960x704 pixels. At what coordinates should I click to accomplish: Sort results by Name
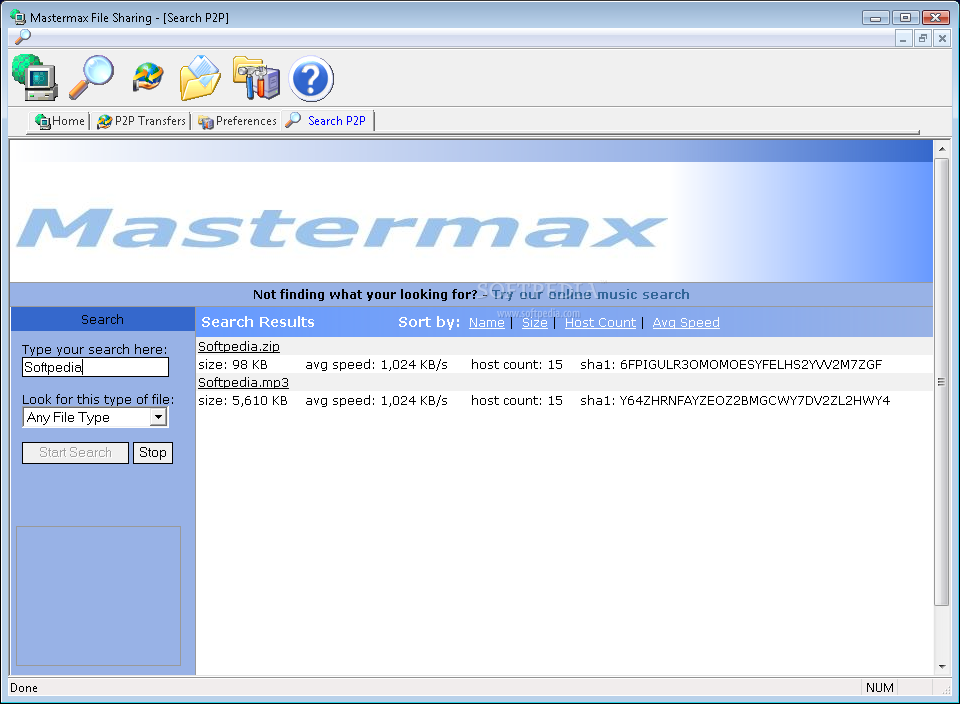click(x=487, y=323)
